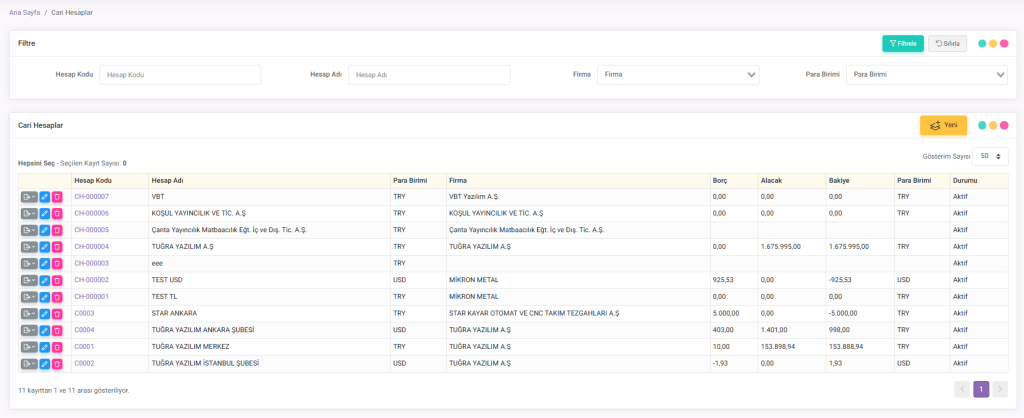Click the Hesap Adı filter input field
The image size is (1024, 418).
point(429,75)
